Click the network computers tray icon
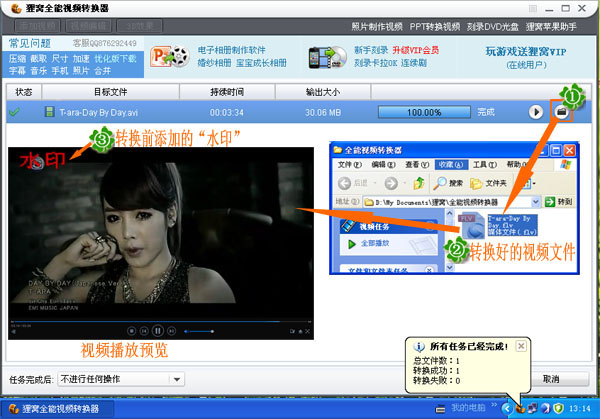This screenshot has height=419, width=600. tap(533, 408)
